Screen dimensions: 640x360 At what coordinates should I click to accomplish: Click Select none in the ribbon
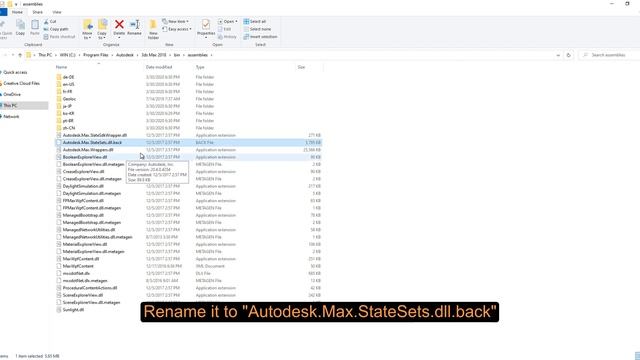[257, 29]
